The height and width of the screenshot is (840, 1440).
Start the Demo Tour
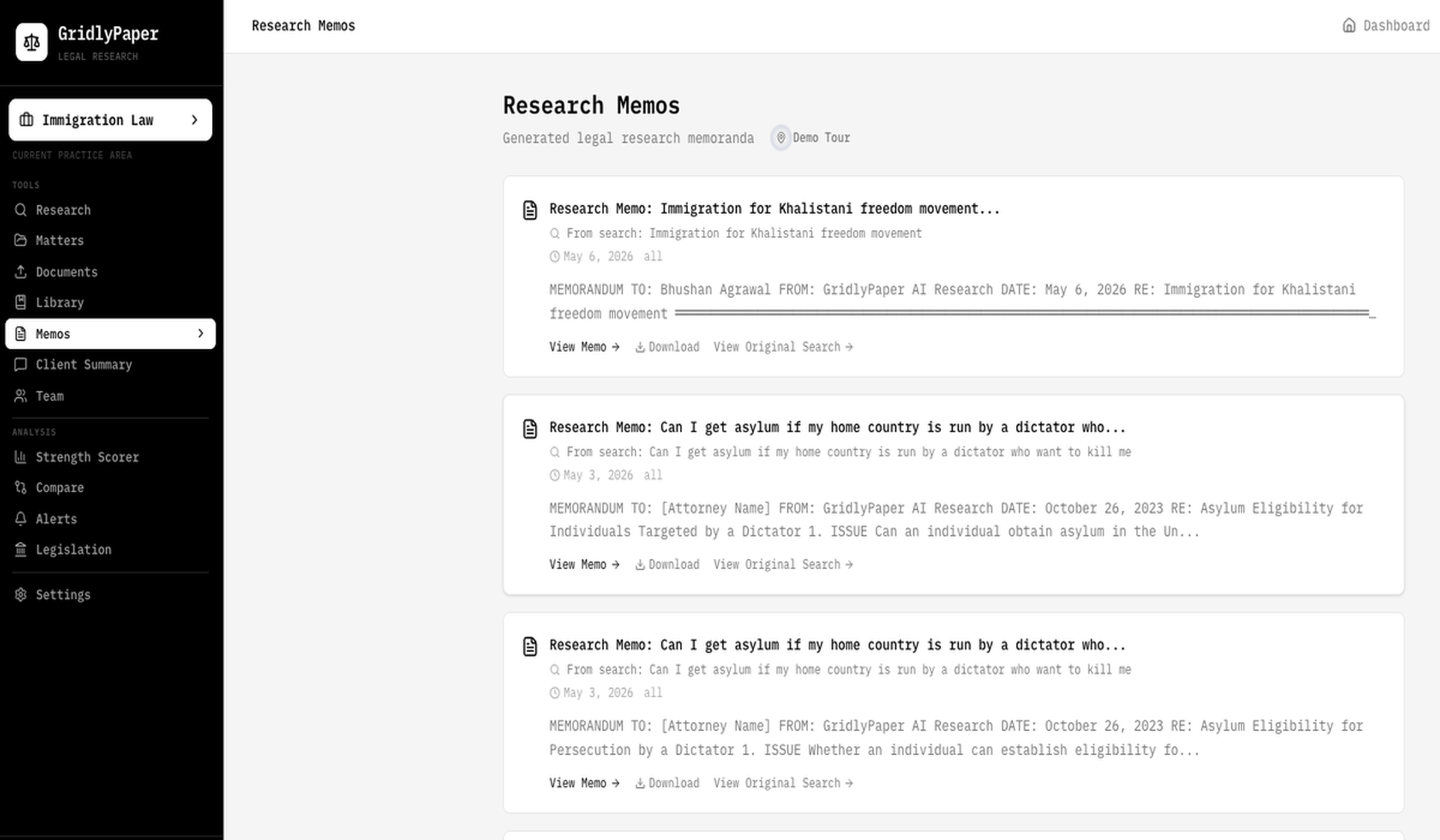(812, 138)
